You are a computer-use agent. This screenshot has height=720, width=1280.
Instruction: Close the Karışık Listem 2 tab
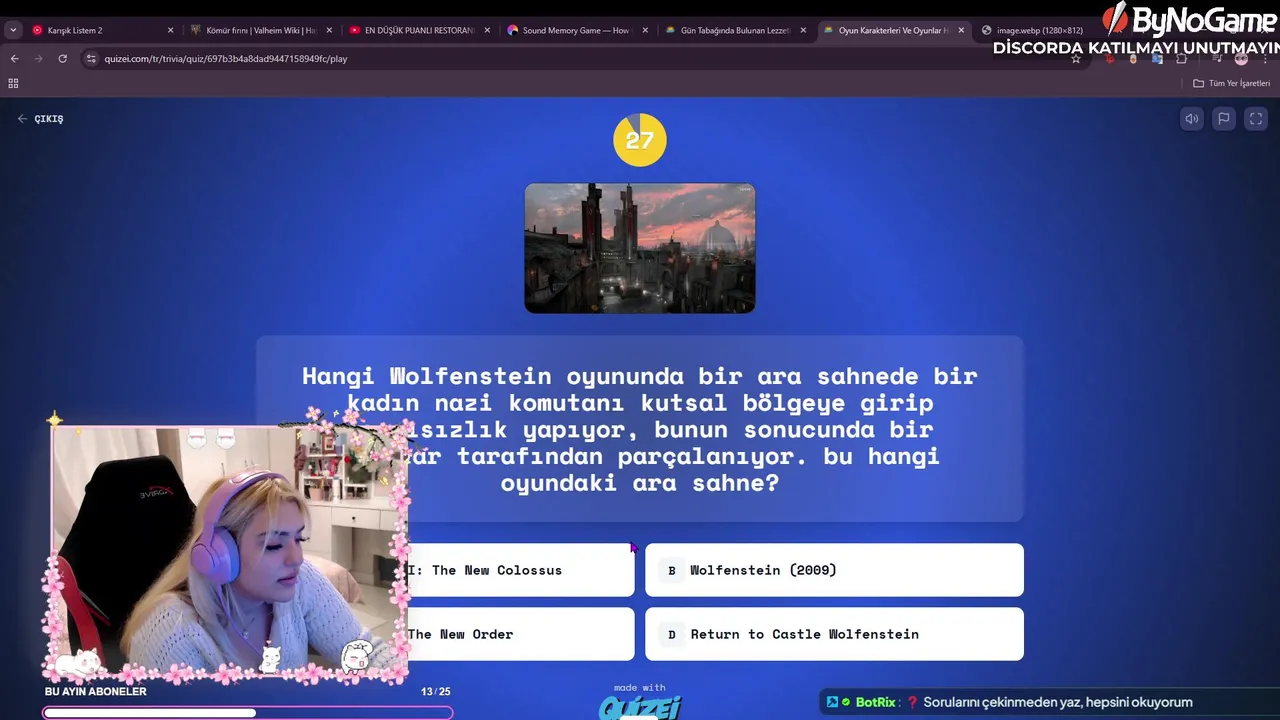[170, 30]
